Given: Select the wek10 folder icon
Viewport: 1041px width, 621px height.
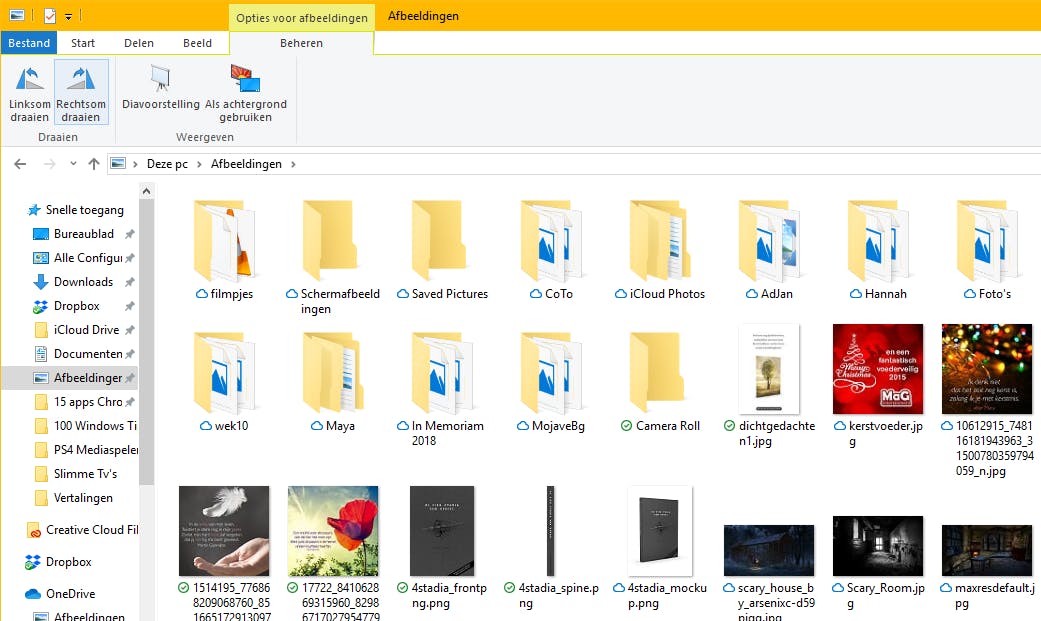Looking at the screenshot, I should click(224, 373).
